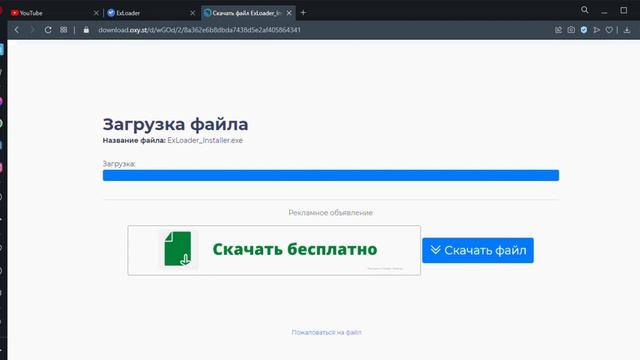The width and height of the screenshot is (640, 360).
Task: Click the blue Загрузка progress bar
Action: pyautogui.click(x=331, y=175)
